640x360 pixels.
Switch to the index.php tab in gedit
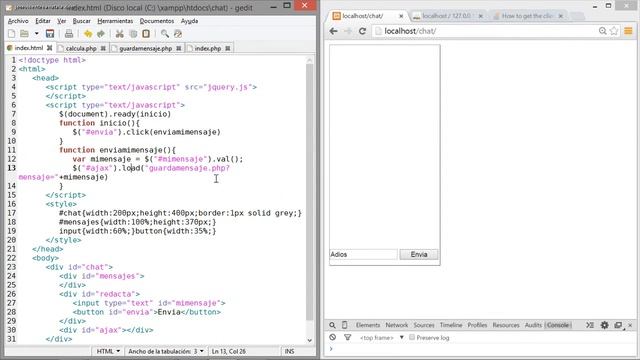[208, 48]
